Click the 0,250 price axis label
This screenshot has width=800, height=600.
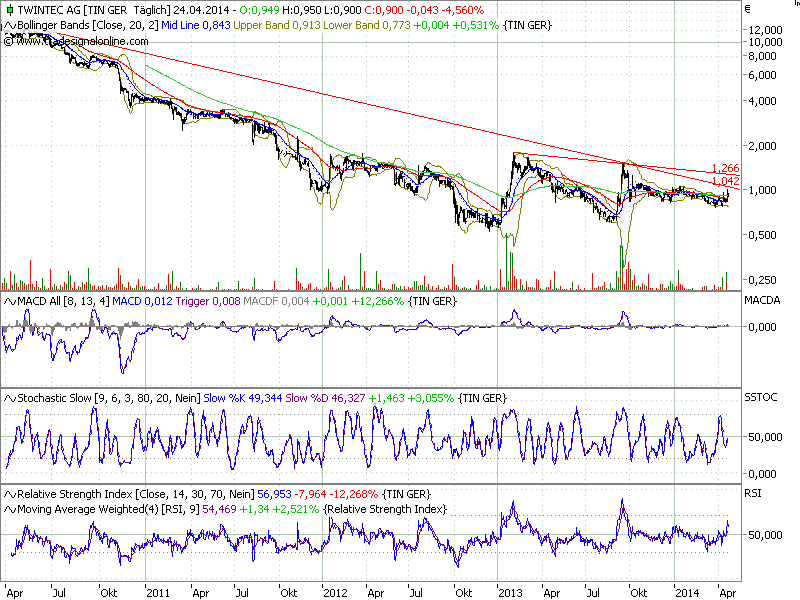click(762, 281)
